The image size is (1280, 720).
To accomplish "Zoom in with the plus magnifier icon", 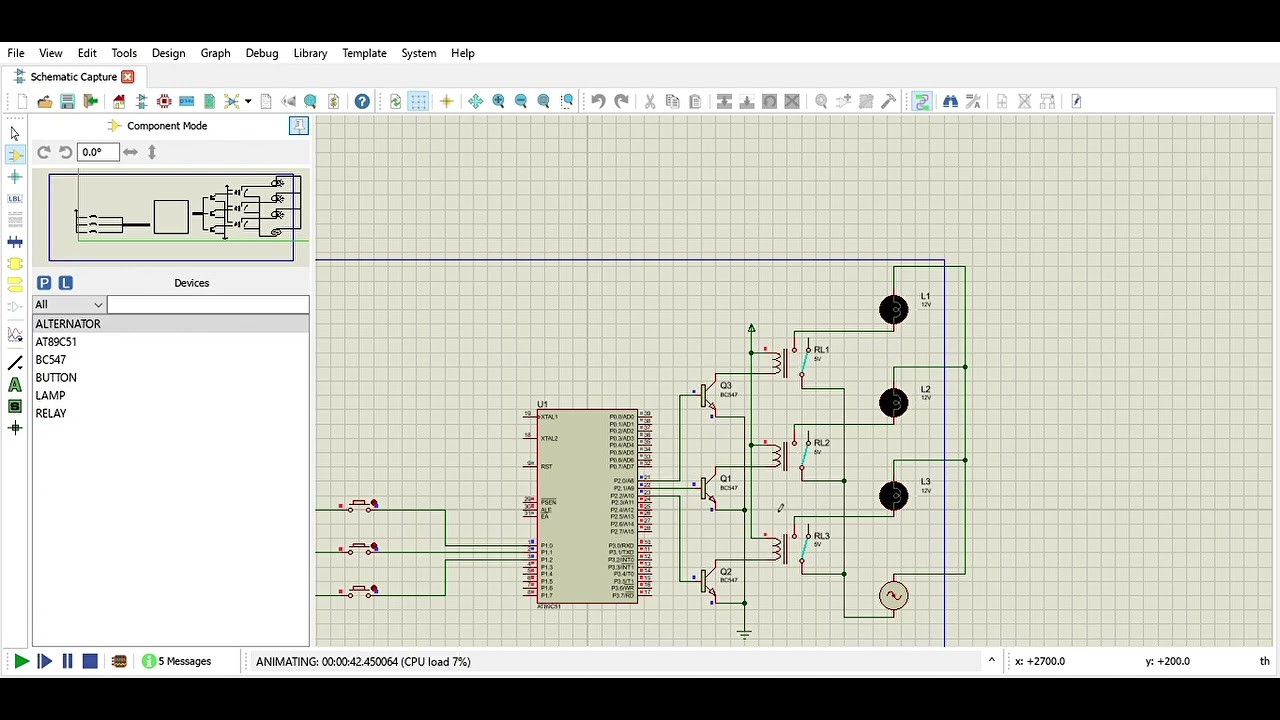I will [x=498, y=101].
